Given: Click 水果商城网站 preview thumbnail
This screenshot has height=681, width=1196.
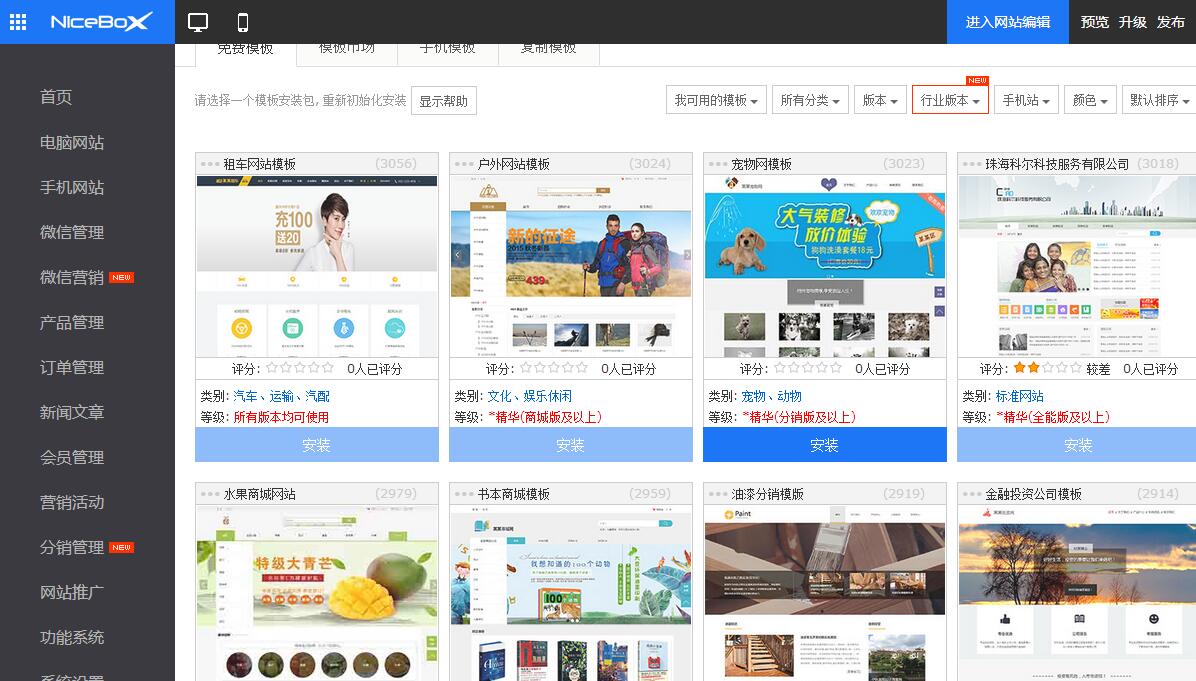Looking at the screenshot, I should click(317, 593).
